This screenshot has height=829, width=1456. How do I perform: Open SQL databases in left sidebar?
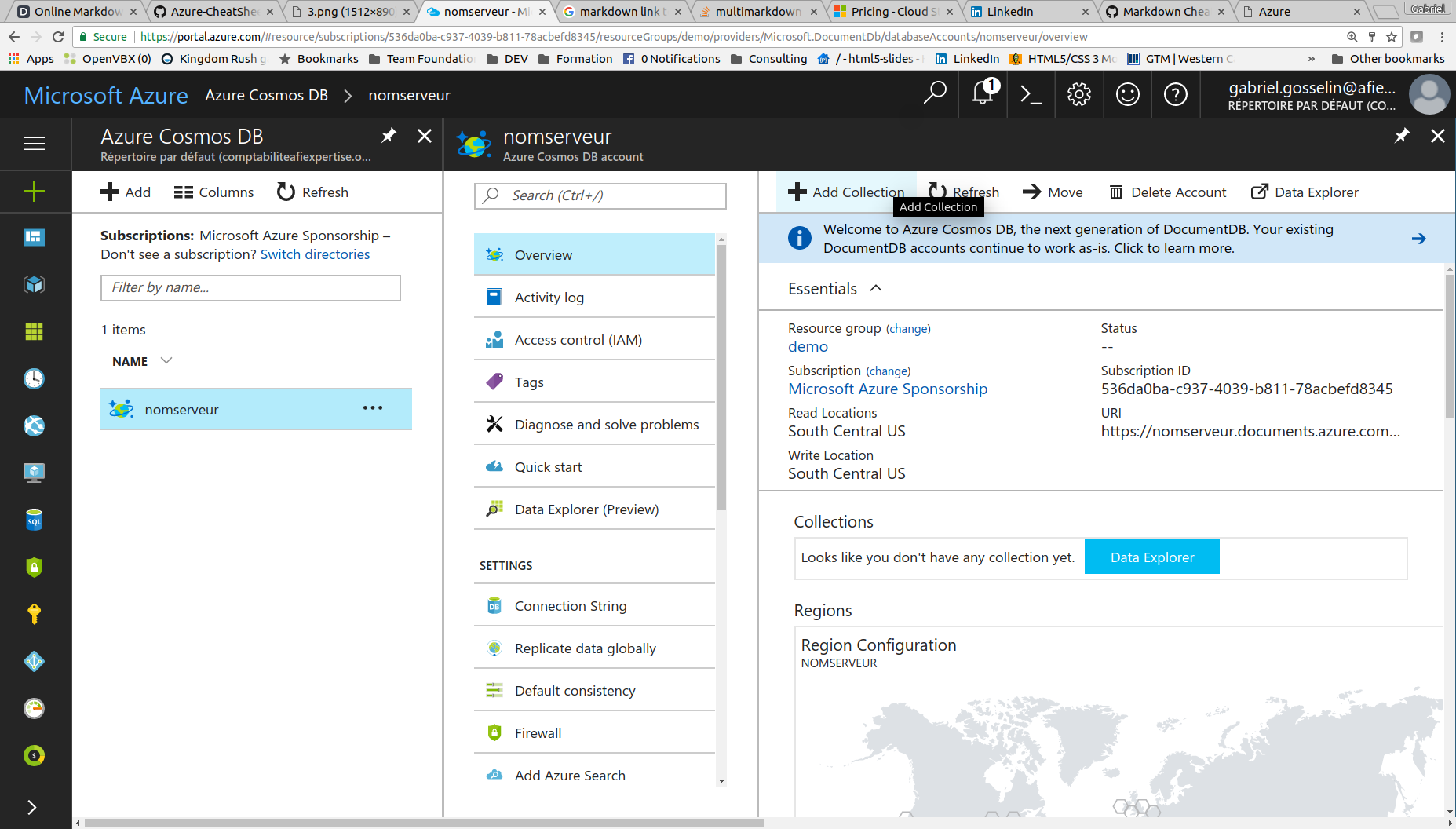pyautogui.click(x=34, y=520)
